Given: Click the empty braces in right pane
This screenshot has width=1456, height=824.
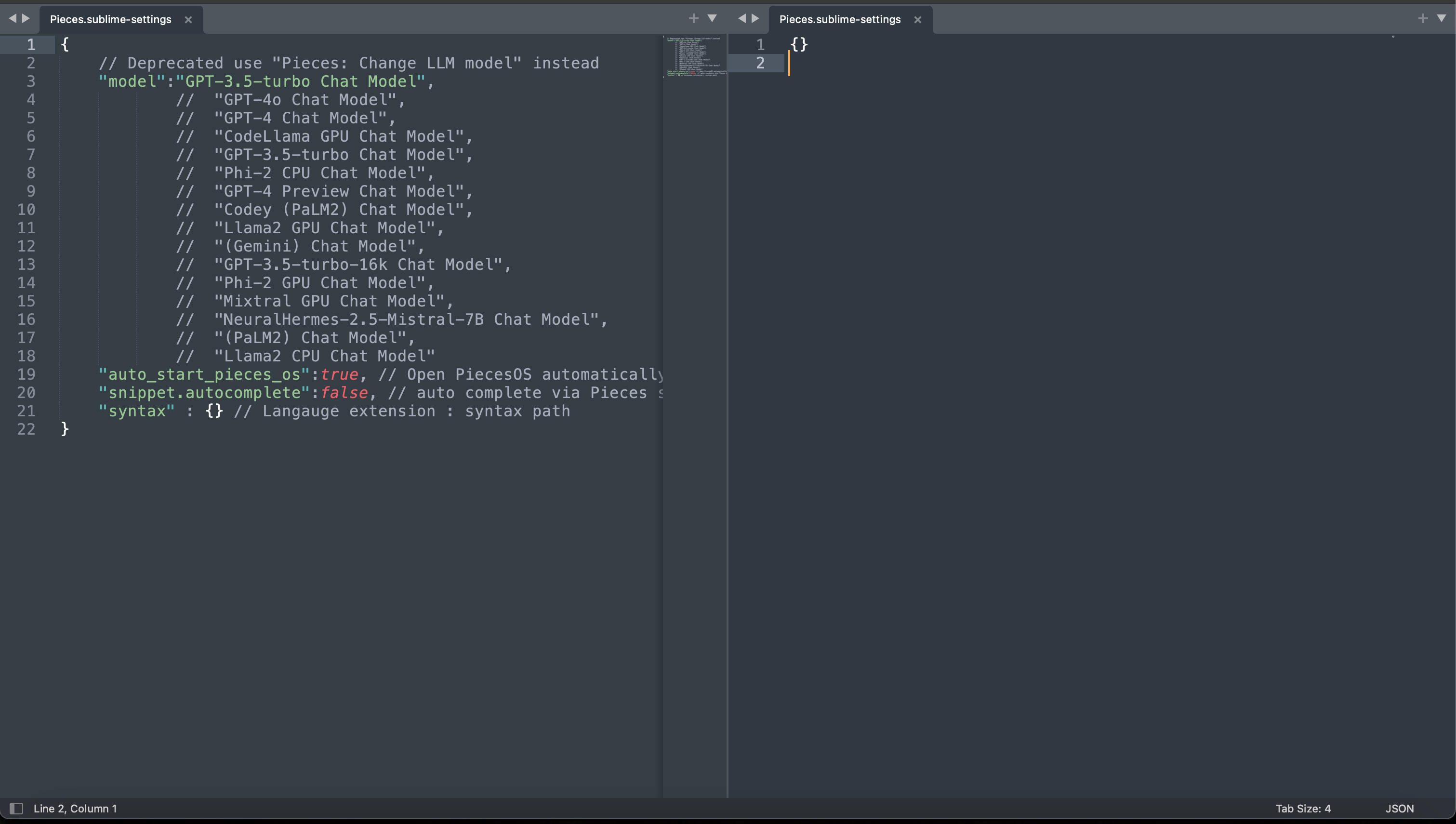Looking at the screenshot, I should tap(799, 44).
